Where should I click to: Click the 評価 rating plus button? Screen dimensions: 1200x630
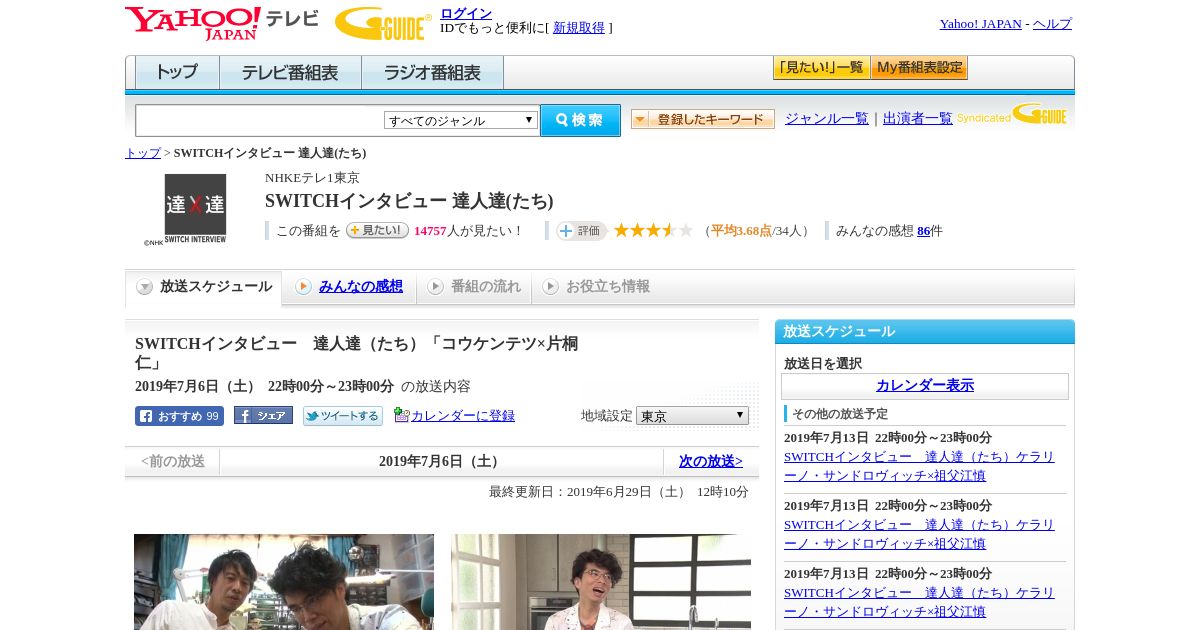[x=582, y=231]
